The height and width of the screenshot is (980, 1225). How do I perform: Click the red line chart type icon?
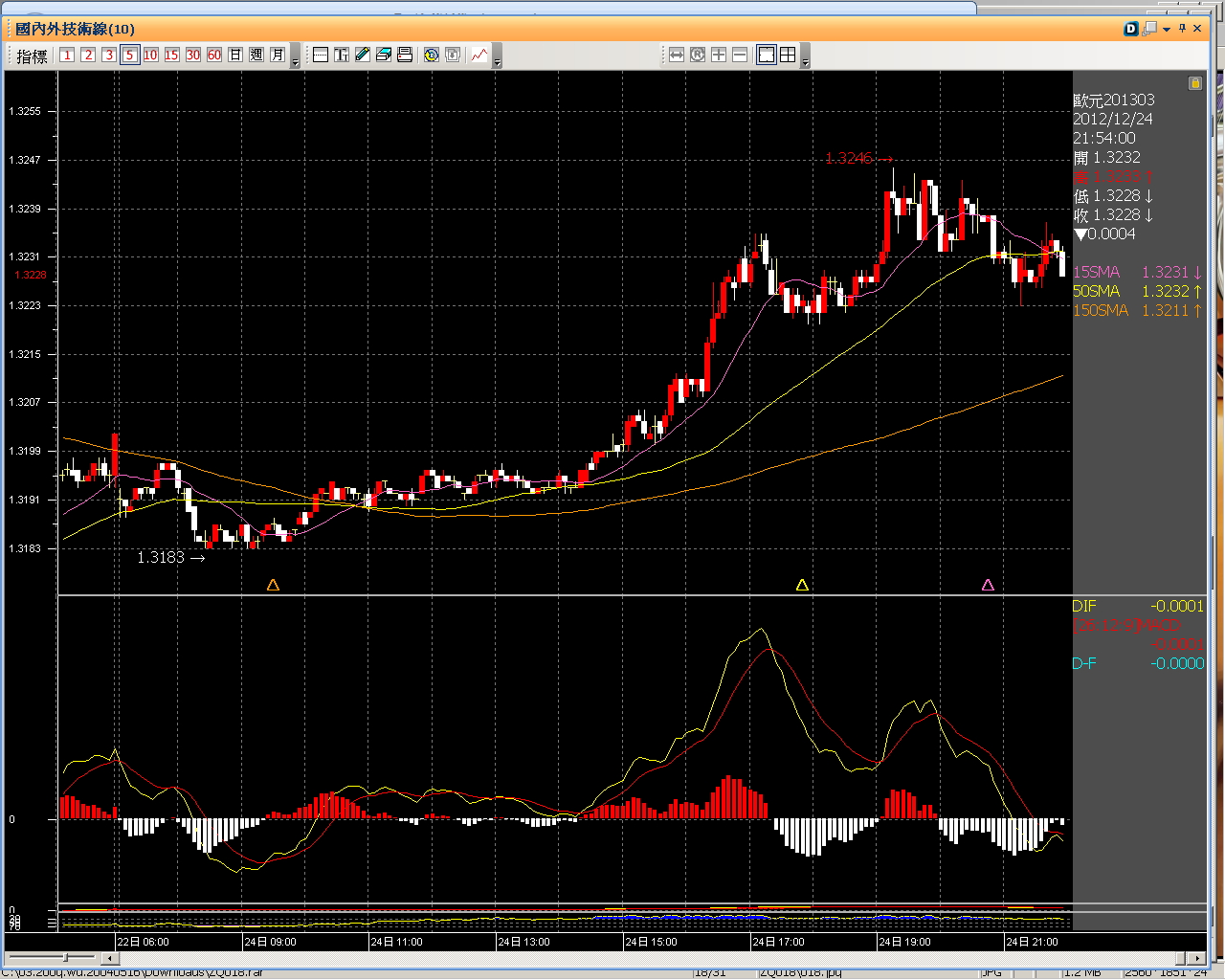click(479, 56)
